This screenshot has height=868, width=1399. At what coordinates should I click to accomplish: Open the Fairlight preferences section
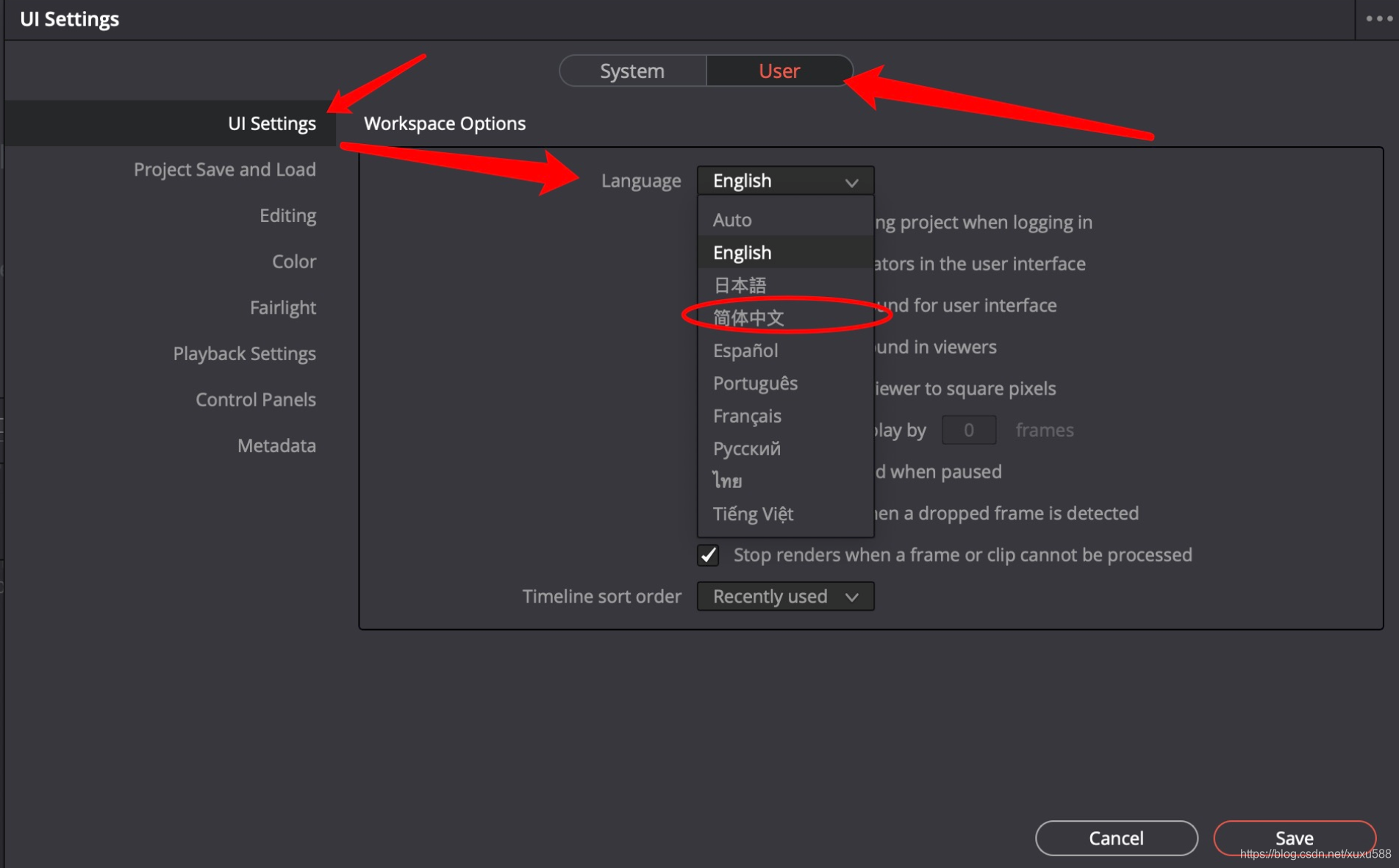[x=283, y=307]
